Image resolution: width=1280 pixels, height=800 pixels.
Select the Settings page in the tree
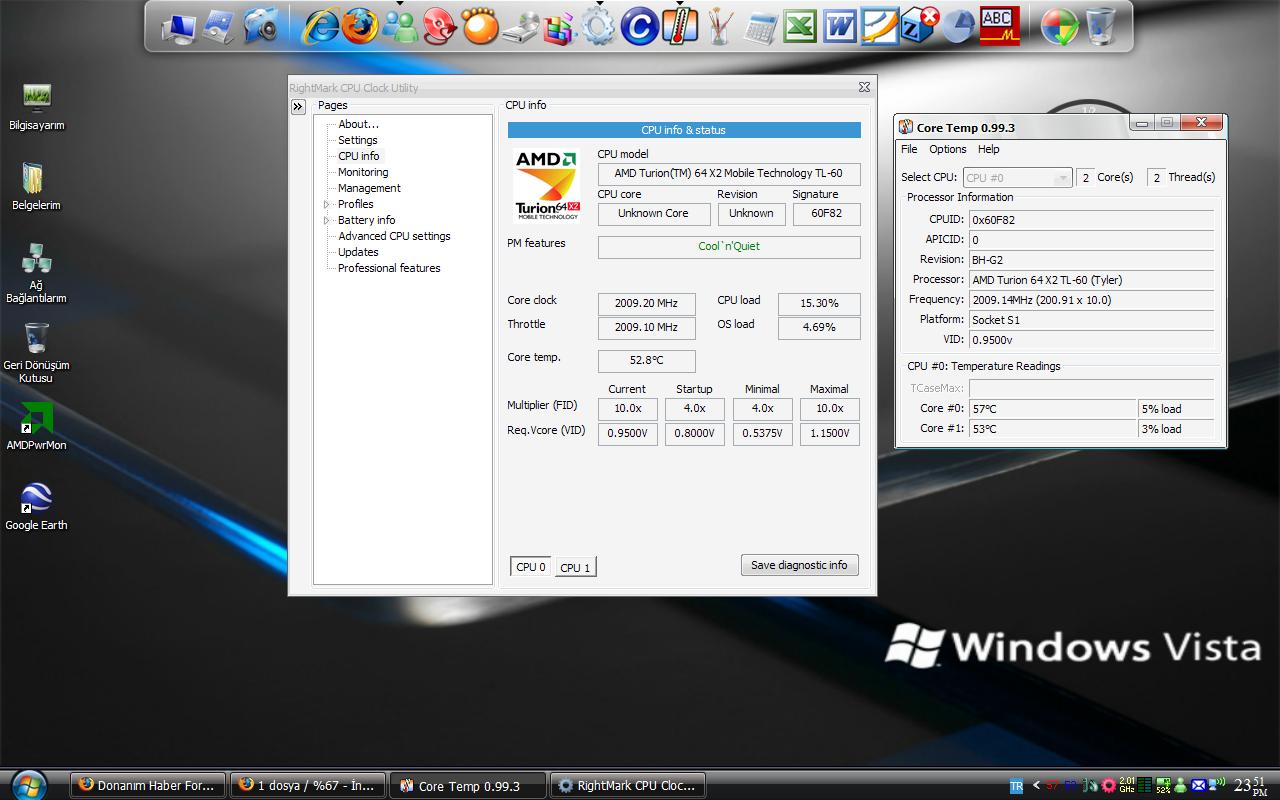point(358,140)
